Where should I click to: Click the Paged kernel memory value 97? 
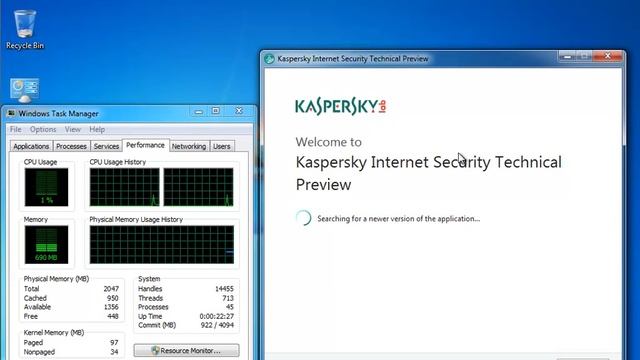pos(114,342)
